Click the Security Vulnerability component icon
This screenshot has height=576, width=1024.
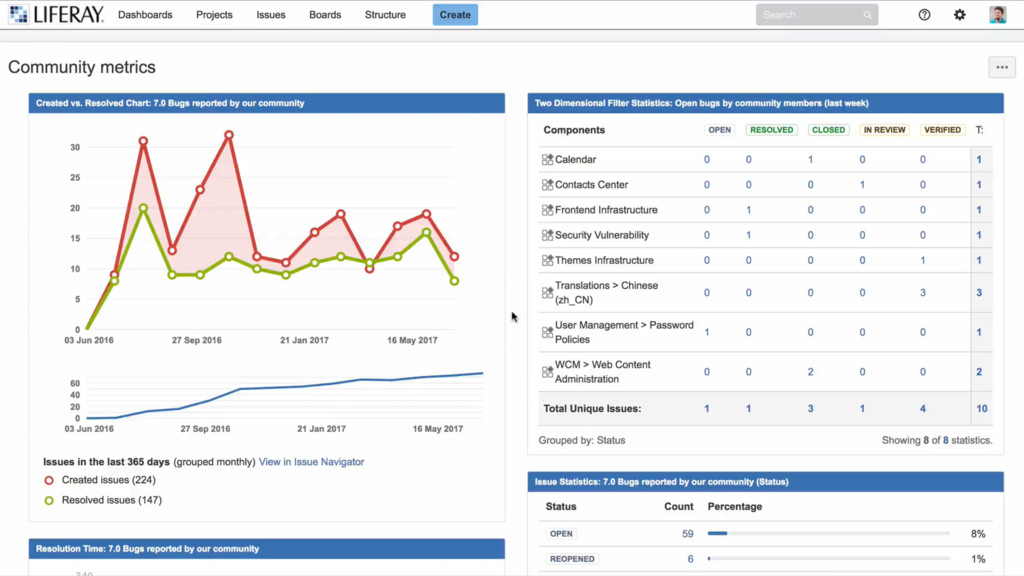547,235
